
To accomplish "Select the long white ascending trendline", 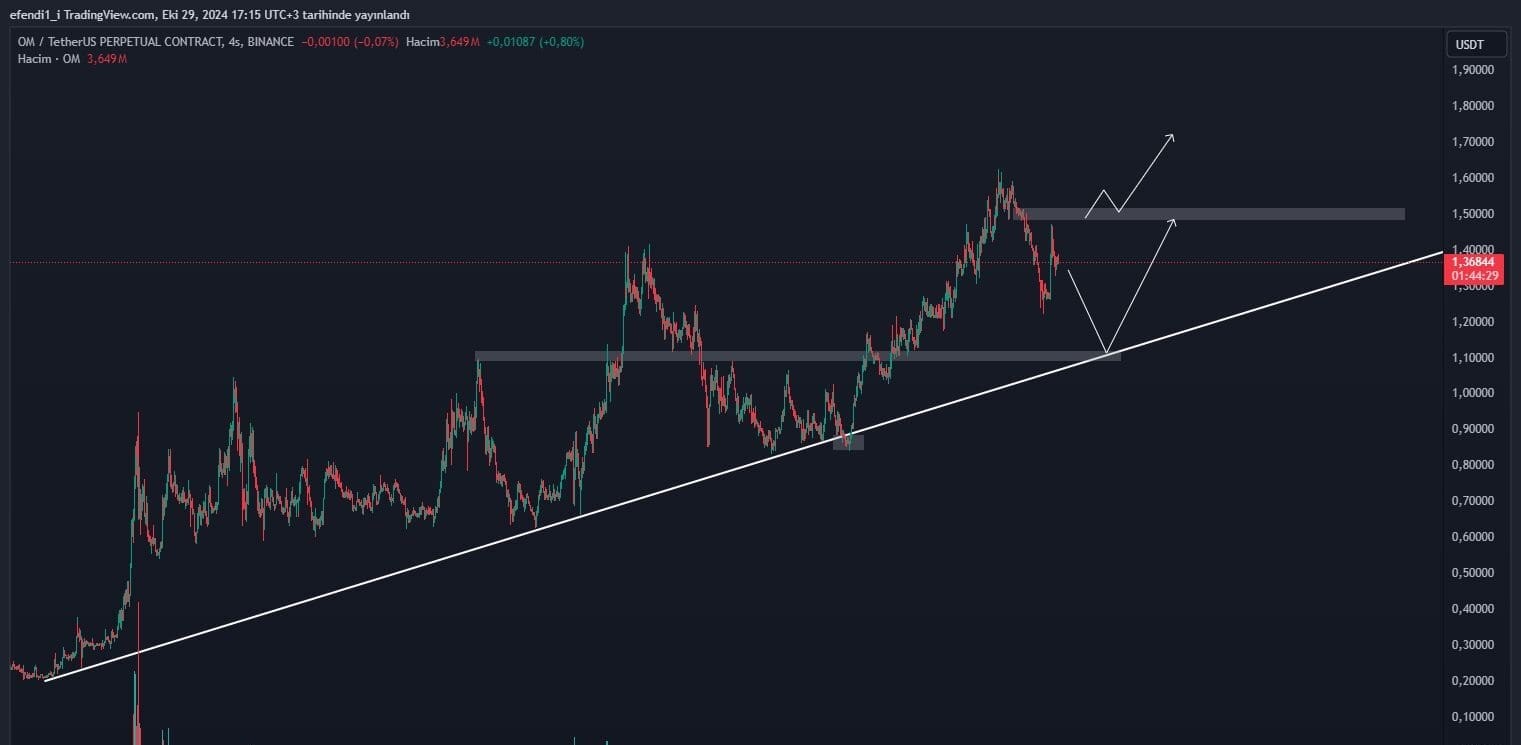I will tap(744, 466).
